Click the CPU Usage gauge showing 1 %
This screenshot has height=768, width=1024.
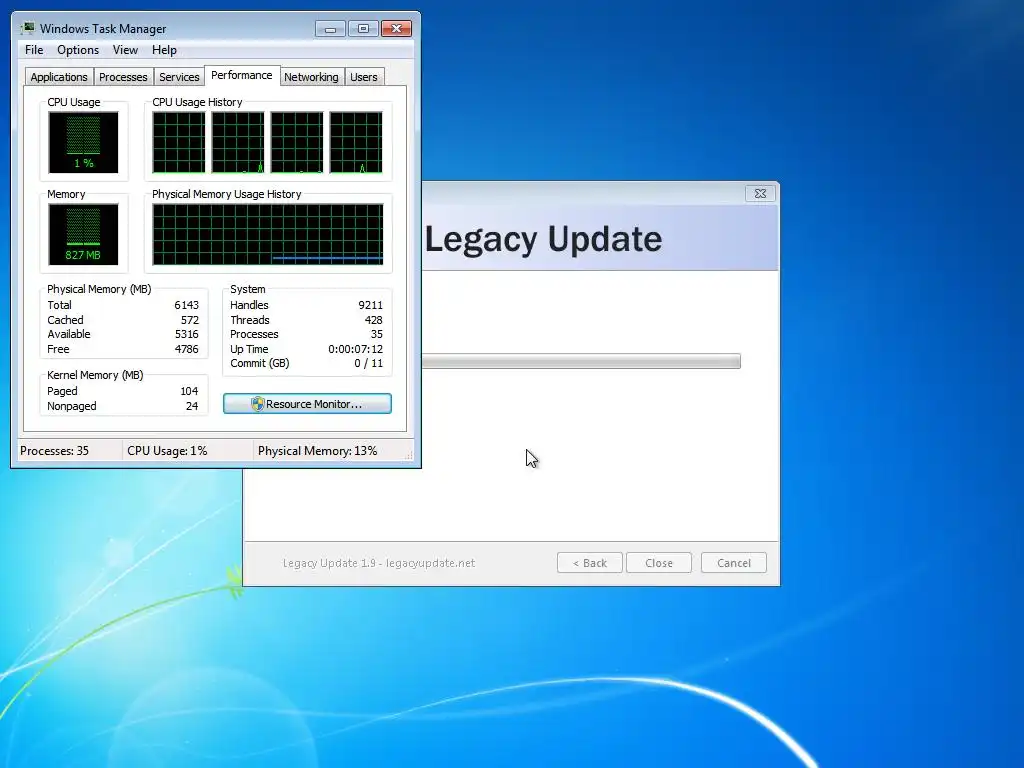(83, 142)
